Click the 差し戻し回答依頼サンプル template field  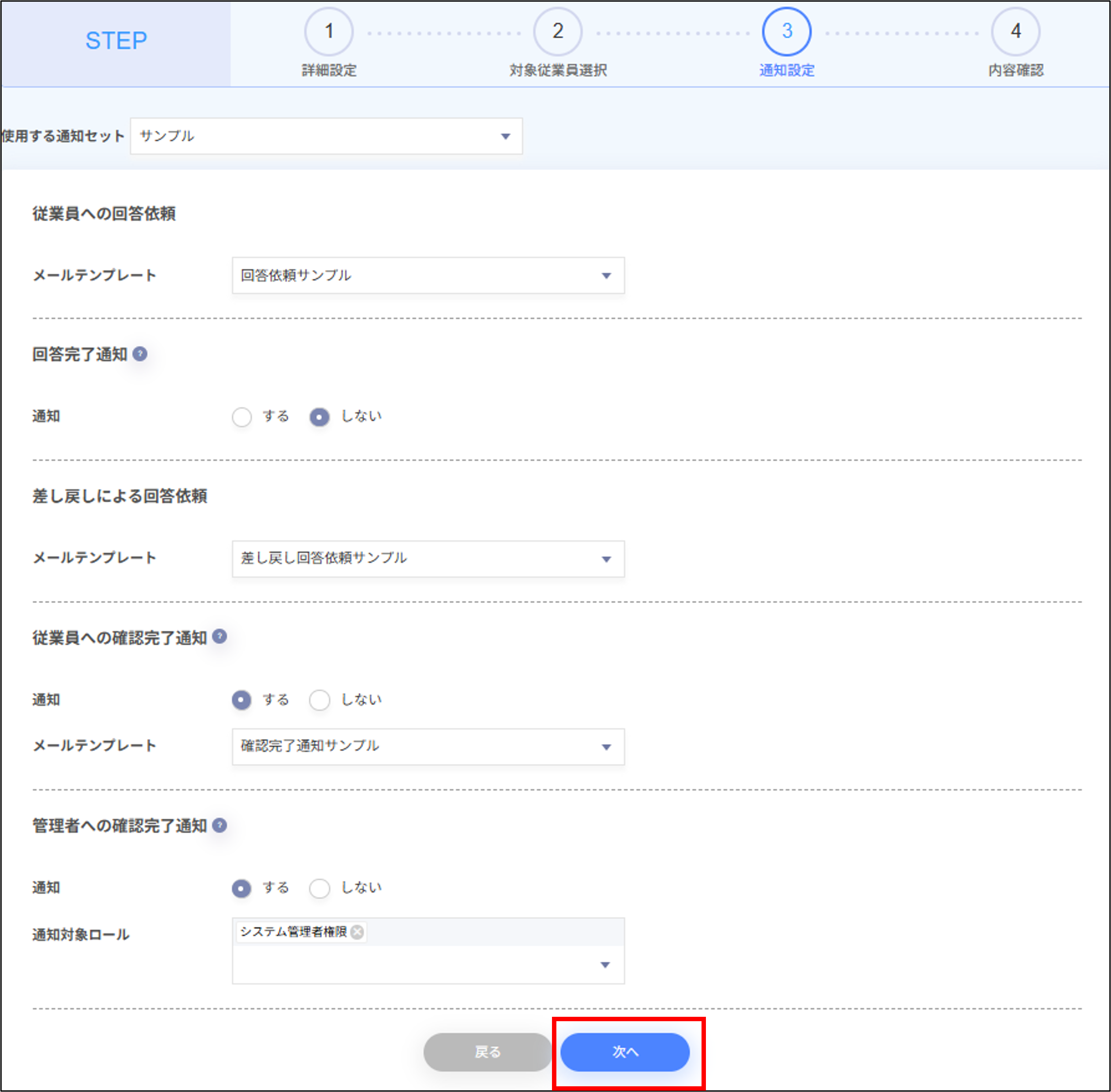point(428,559)
